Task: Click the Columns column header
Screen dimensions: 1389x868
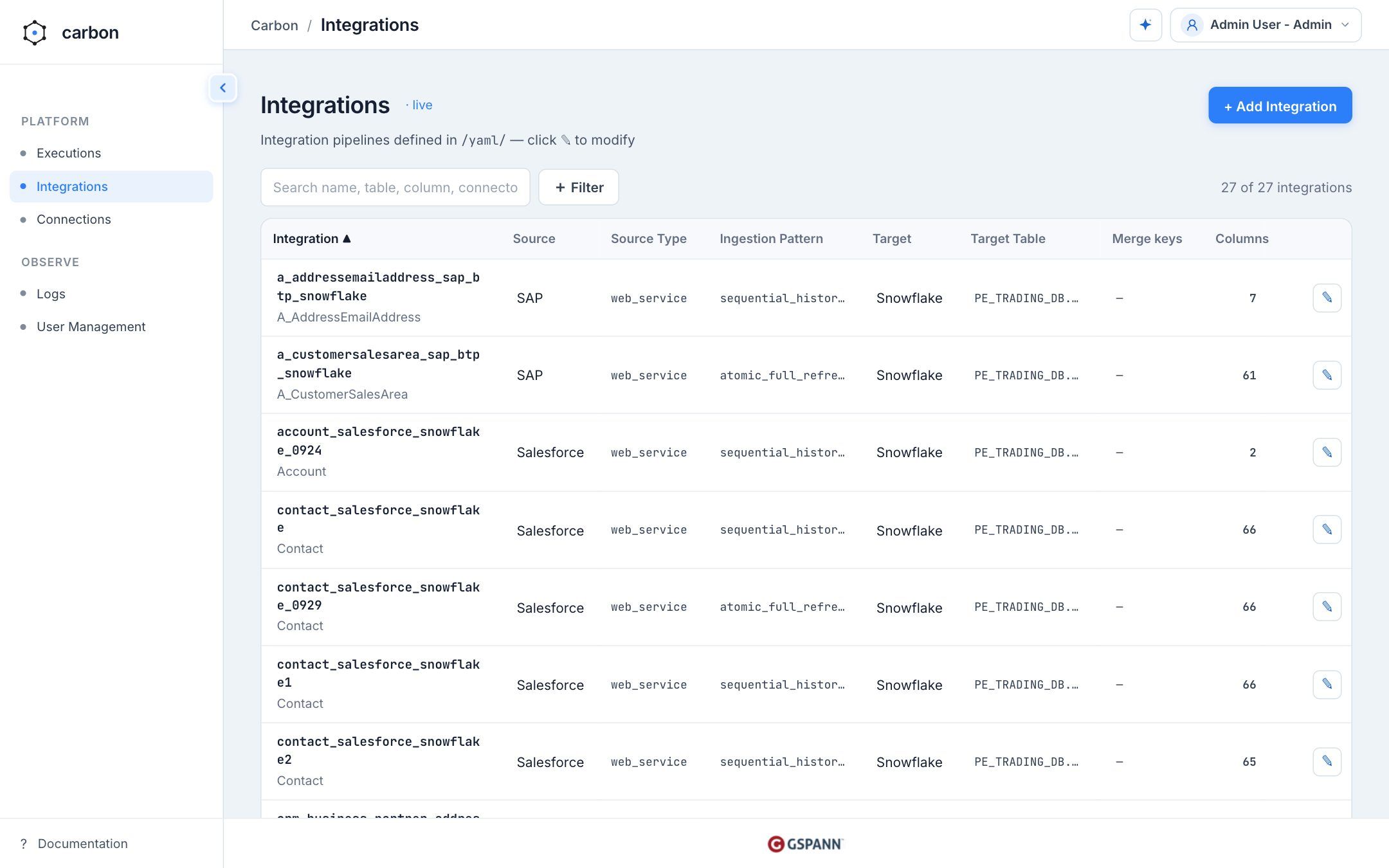Action: pyautogui.click(x=1242, y=239)
